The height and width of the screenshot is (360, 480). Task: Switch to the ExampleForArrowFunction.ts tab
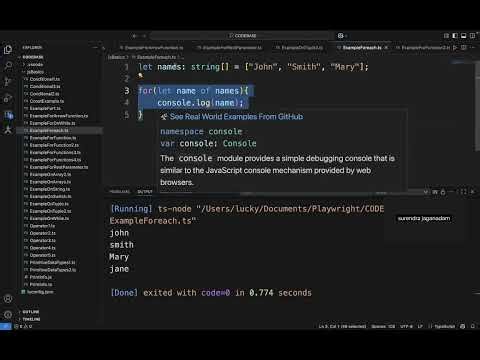coord(152,48)
